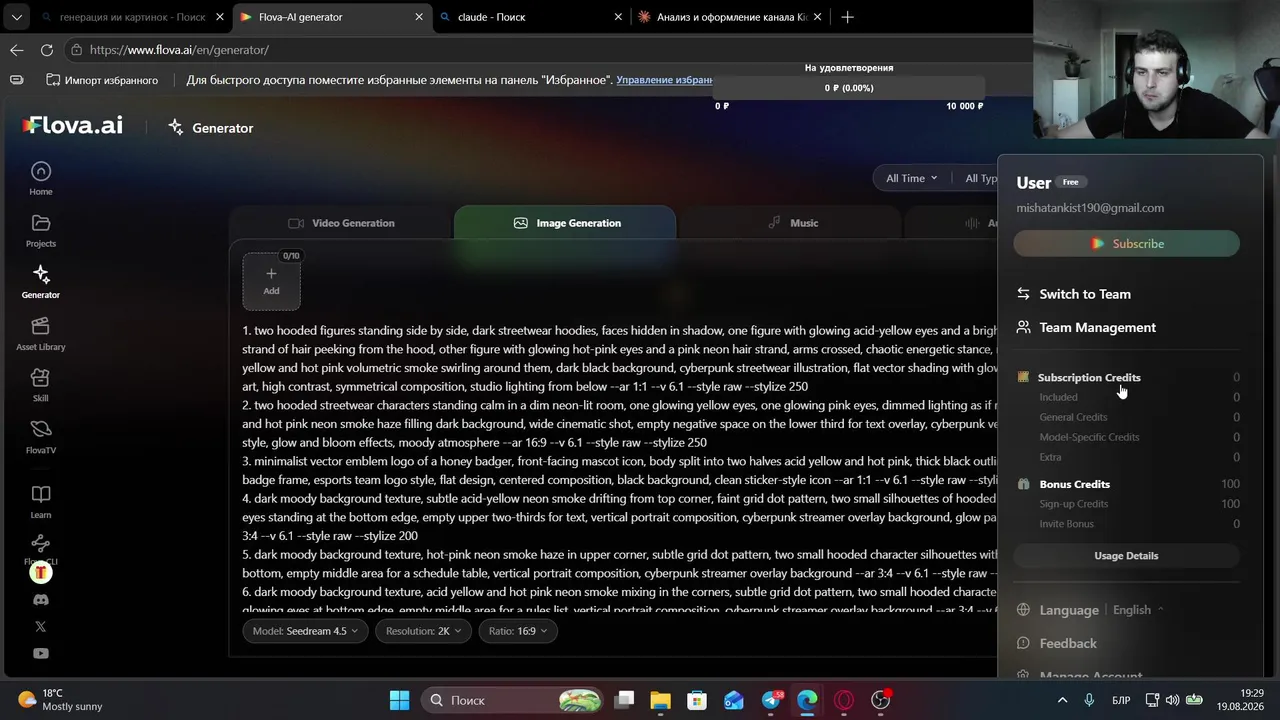The width and height of the screenshot is (1280, 720).
Task: Open Telegram from the taskbar
Action: (x=771, y=700)
